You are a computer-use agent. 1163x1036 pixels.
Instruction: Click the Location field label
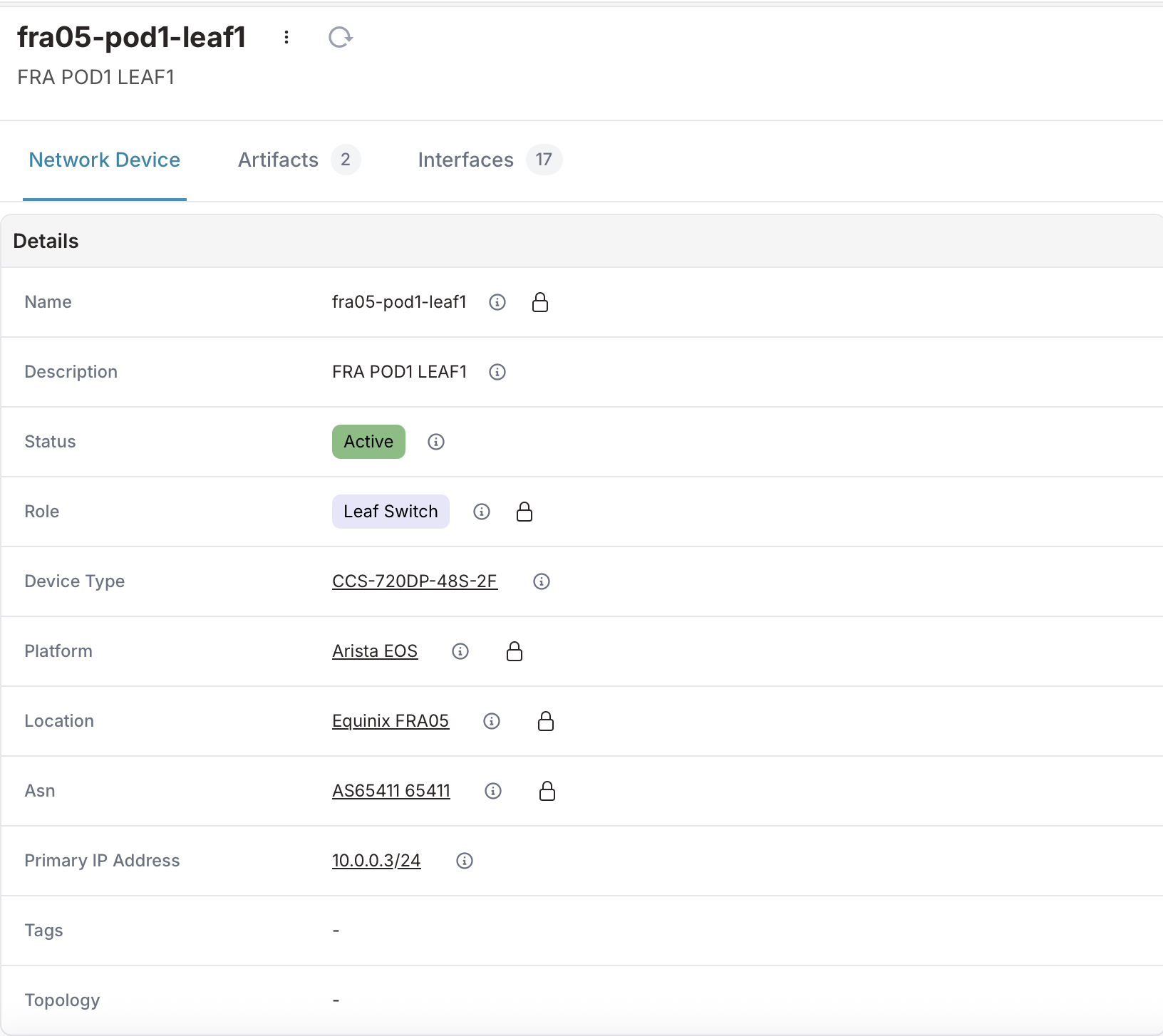click(59, 721)
